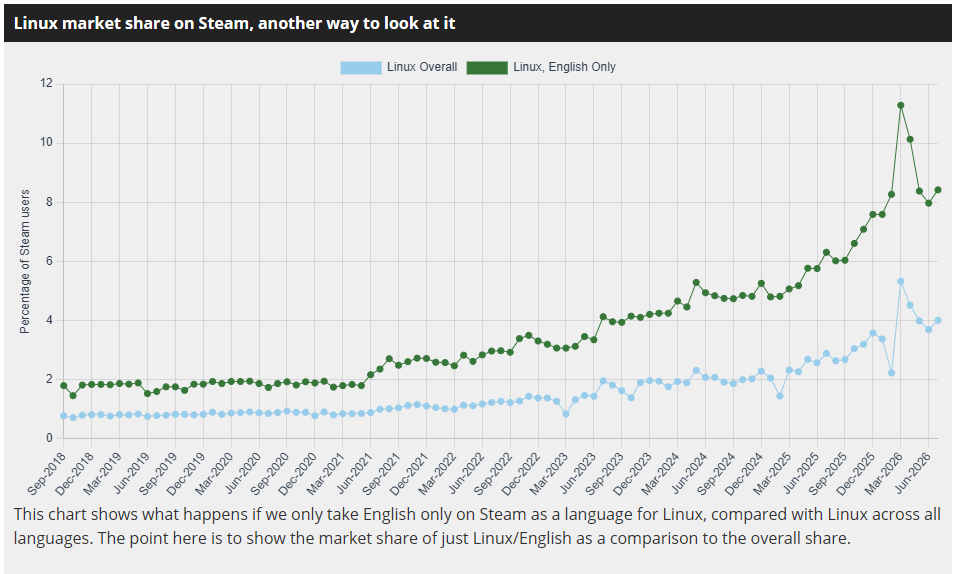Click the dark green English Only legend swatch

(x=487, y=68)
